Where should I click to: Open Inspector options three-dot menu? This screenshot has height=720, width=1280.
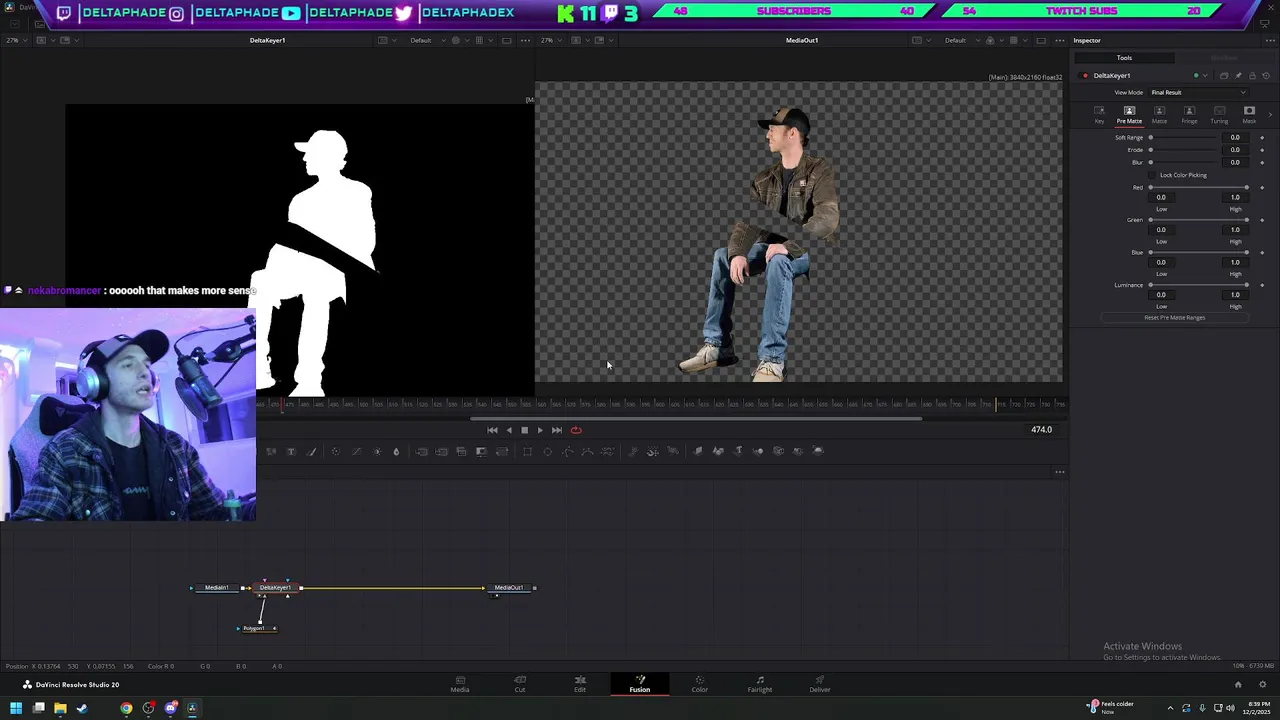pos(1270,40)
